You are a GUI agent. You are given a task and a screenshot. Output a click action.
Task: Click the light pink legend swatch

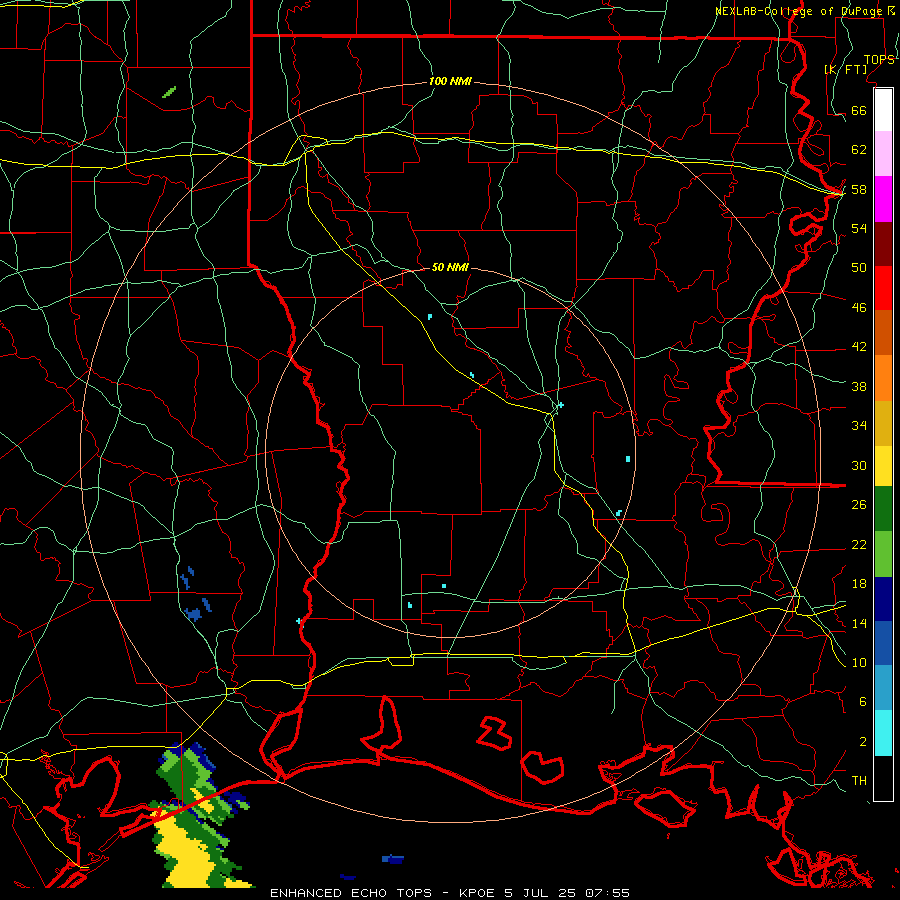tap(883, 154)
